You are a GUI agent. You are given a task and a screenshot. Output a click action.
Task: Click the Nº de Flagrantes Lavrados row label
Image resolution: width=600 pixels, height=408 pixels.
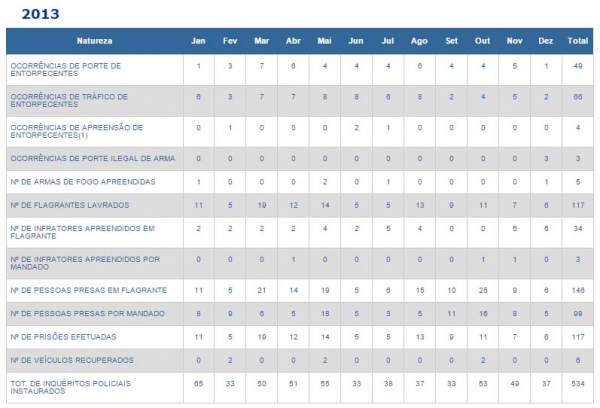coord(63,204)
